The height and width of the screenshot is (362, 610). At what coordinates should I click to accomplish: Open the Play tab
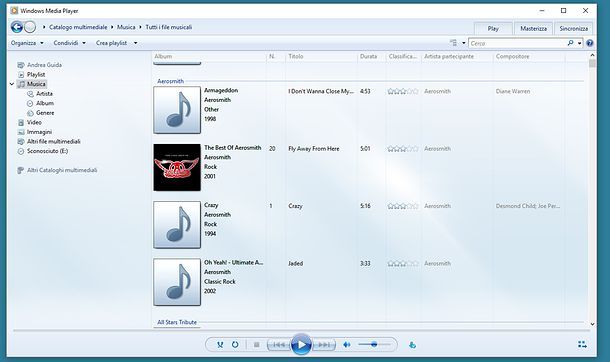(x=493, y=28)
